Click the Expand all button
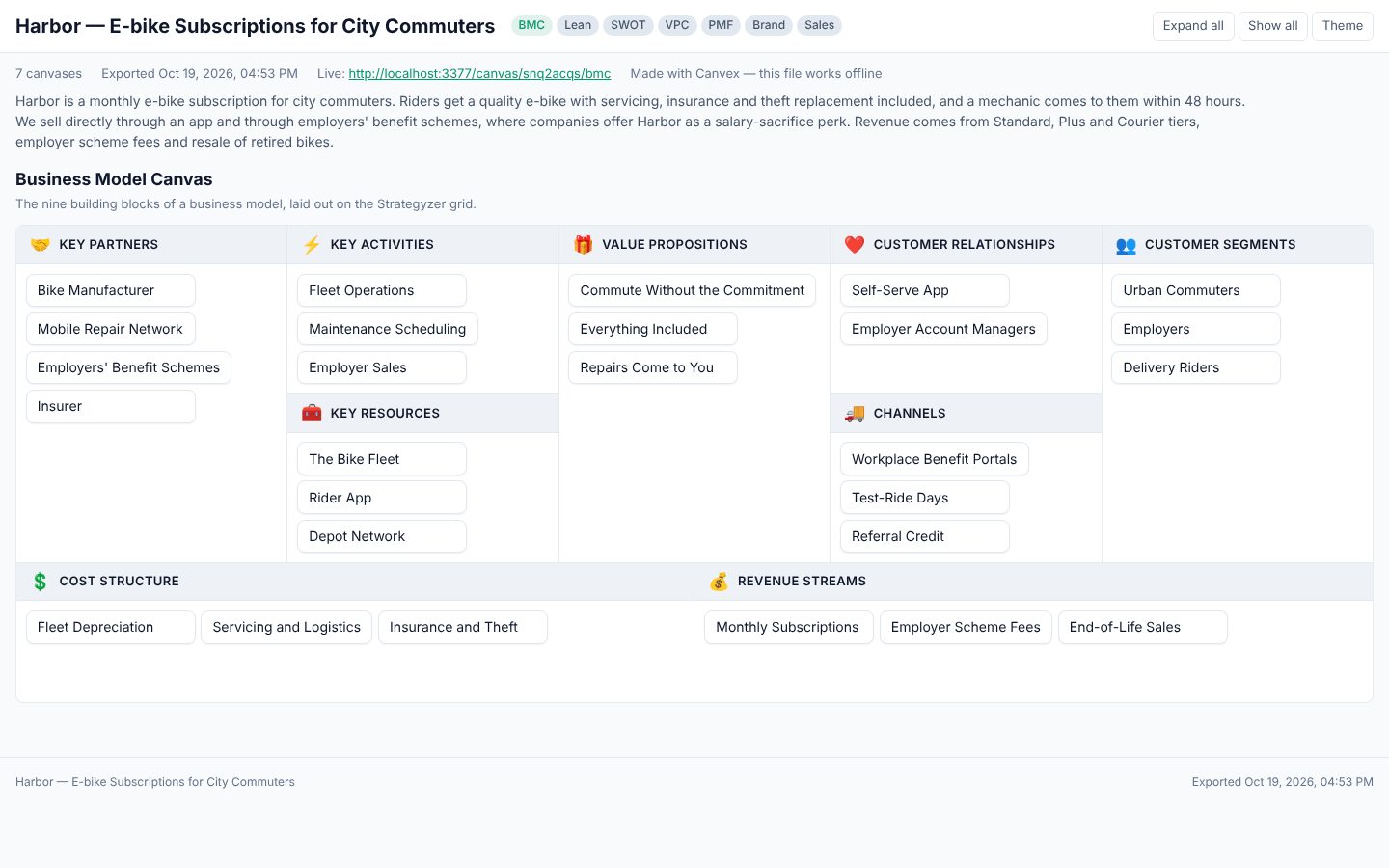 tap(1193, 26)
